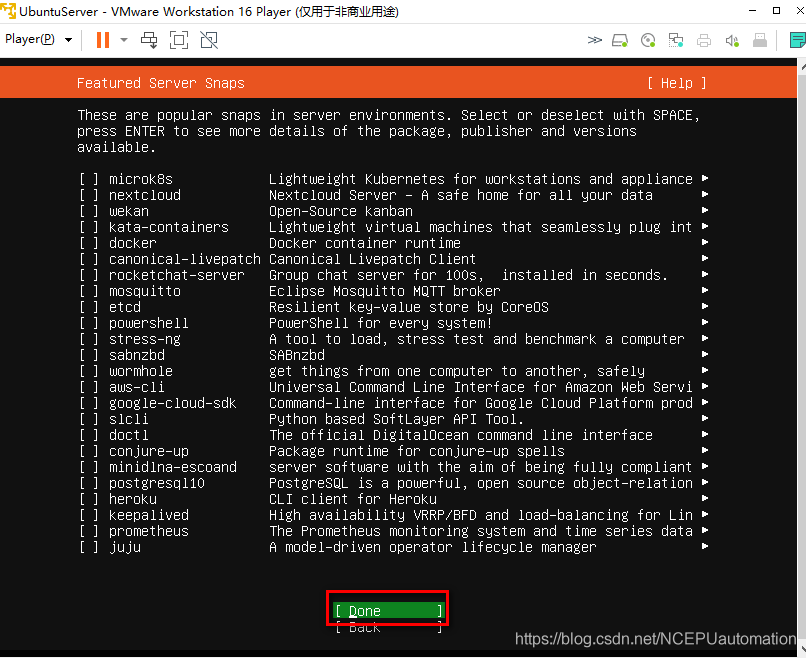806x658 pixels.
Task: Click 'PowerShell for every system!' description
Action: click(x=380, y=323)
